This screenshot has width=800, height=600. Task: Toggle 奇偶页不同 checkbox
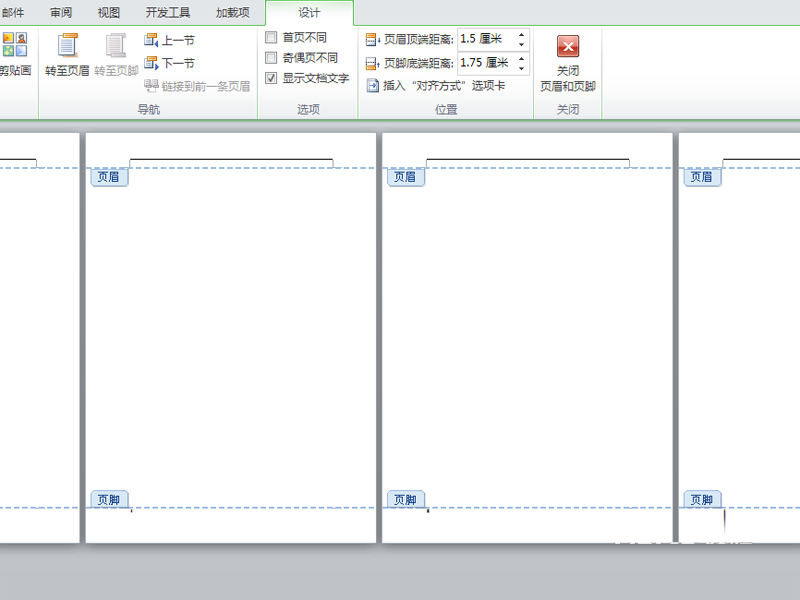coord(271,57)
